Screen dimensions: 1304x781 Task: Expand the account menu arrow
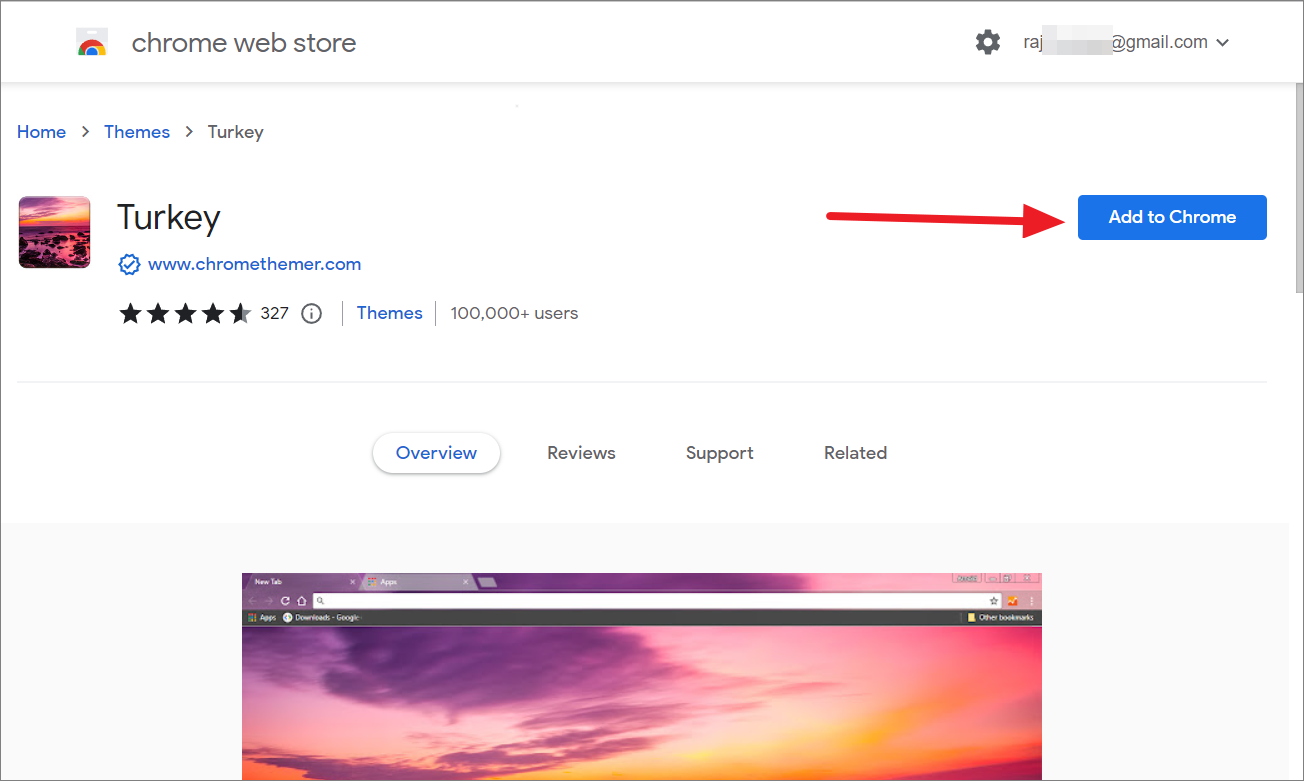point(1224,42)
